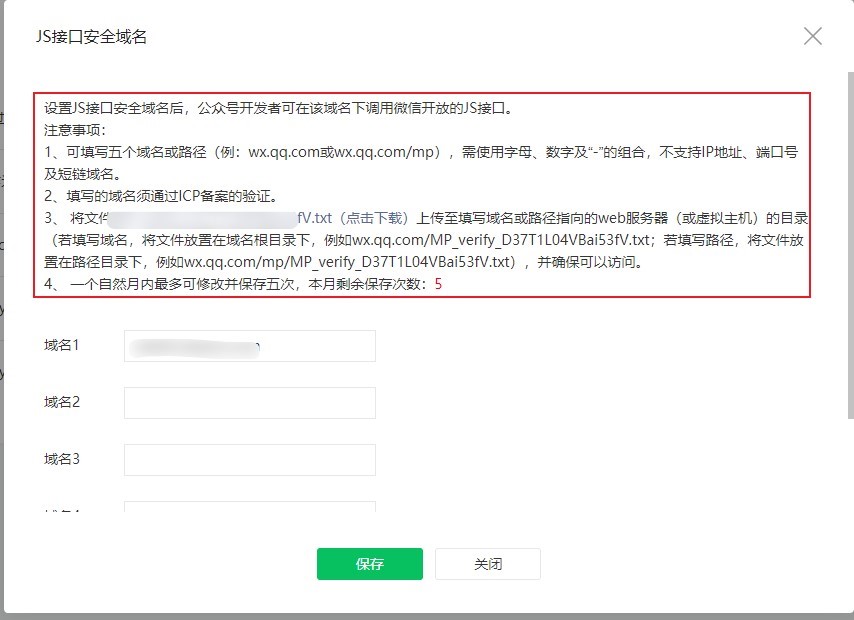The image size is (854, 620).
Task: Click the dialog's vertical scrollbar
Action: click(851, 245)
